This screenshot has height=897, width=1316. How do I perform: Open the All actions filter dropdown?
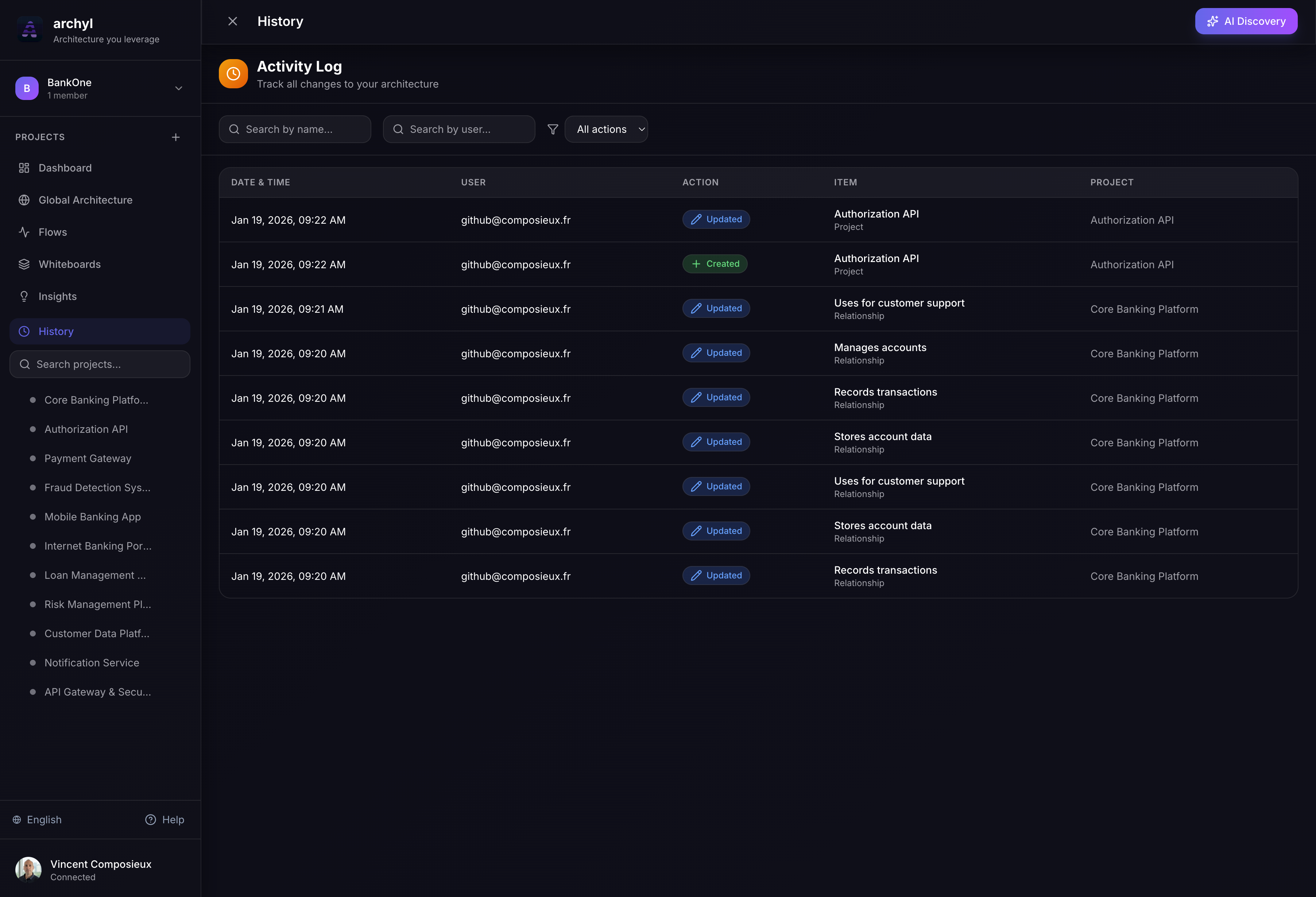(x=606, y=129)
